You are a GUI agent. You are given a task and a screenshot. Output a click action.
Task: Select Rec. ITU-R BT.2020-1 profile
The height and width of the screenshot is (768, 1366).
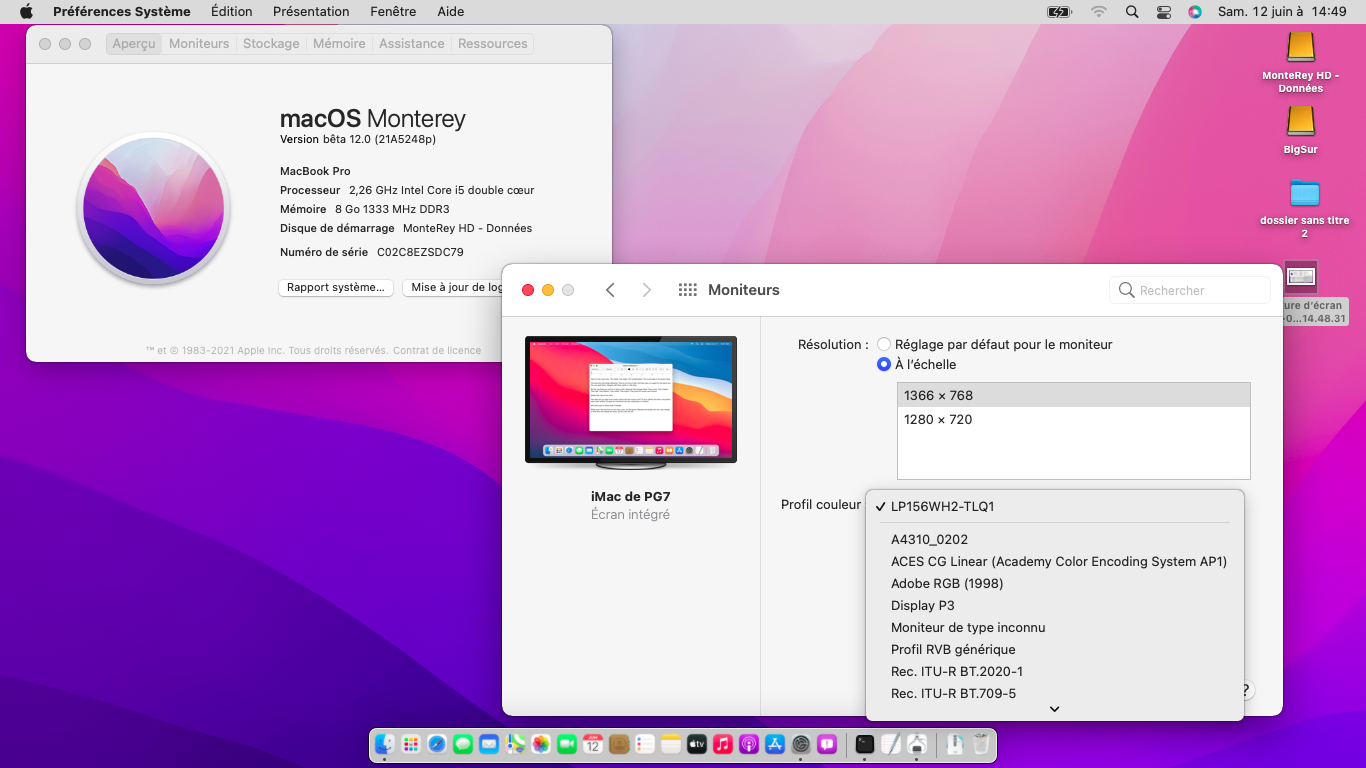click(1055, 671)
